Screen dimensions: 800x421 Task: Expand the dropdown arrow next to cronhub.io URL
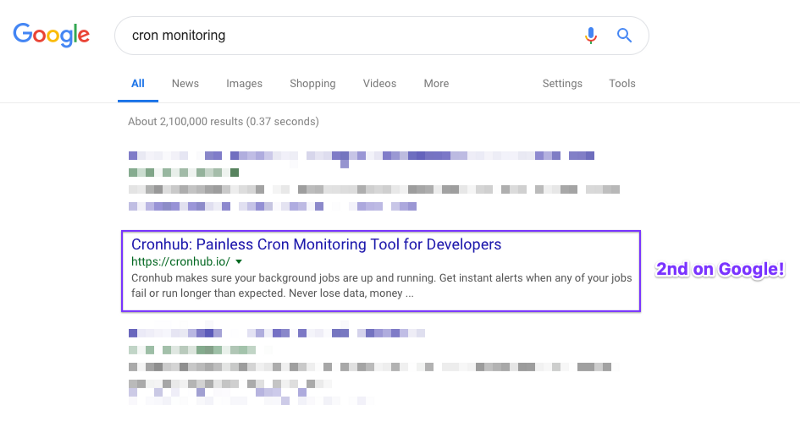coord(239,262)
